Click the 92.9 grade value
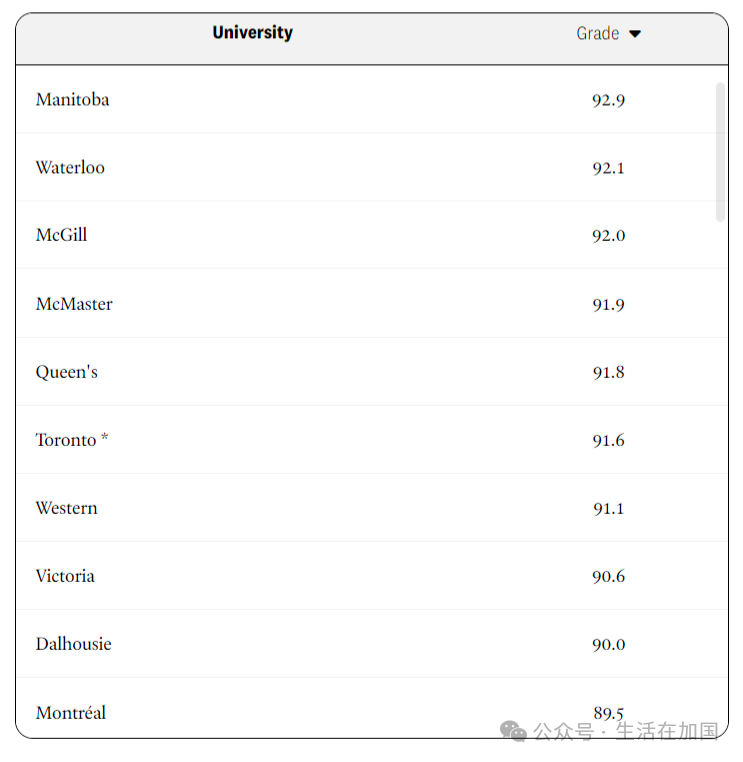 (x=608, y=101)
